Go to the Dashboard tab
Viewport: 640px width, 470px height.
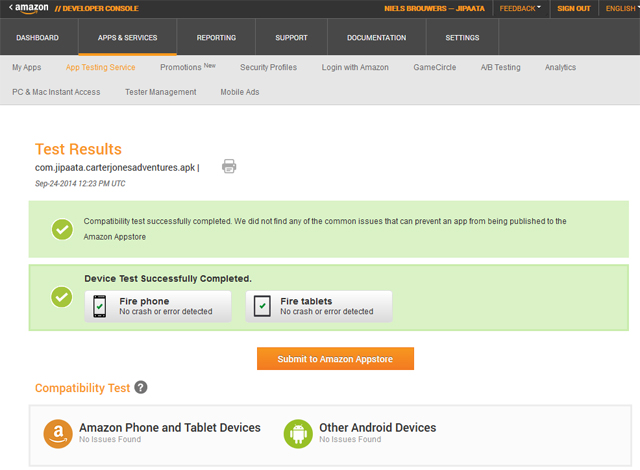coord(38,38)
